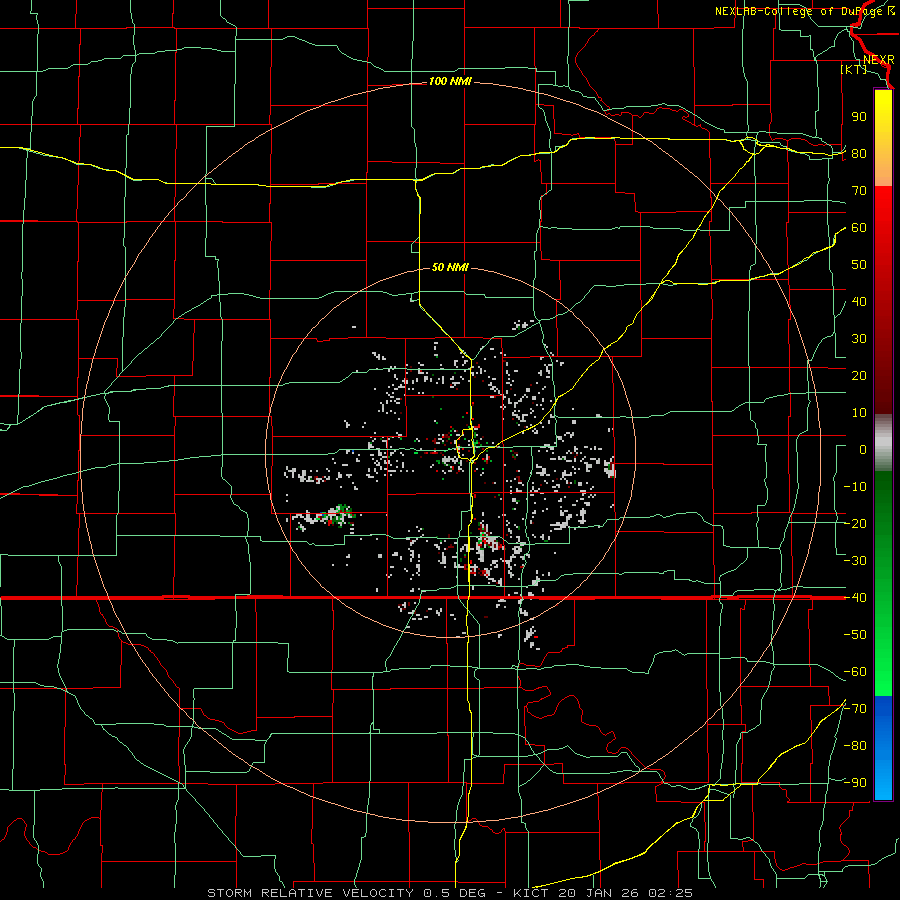900x900 pixels.
Task: Click the NEXLAB-College of DuPage label
Action: [x=801, y=11]
